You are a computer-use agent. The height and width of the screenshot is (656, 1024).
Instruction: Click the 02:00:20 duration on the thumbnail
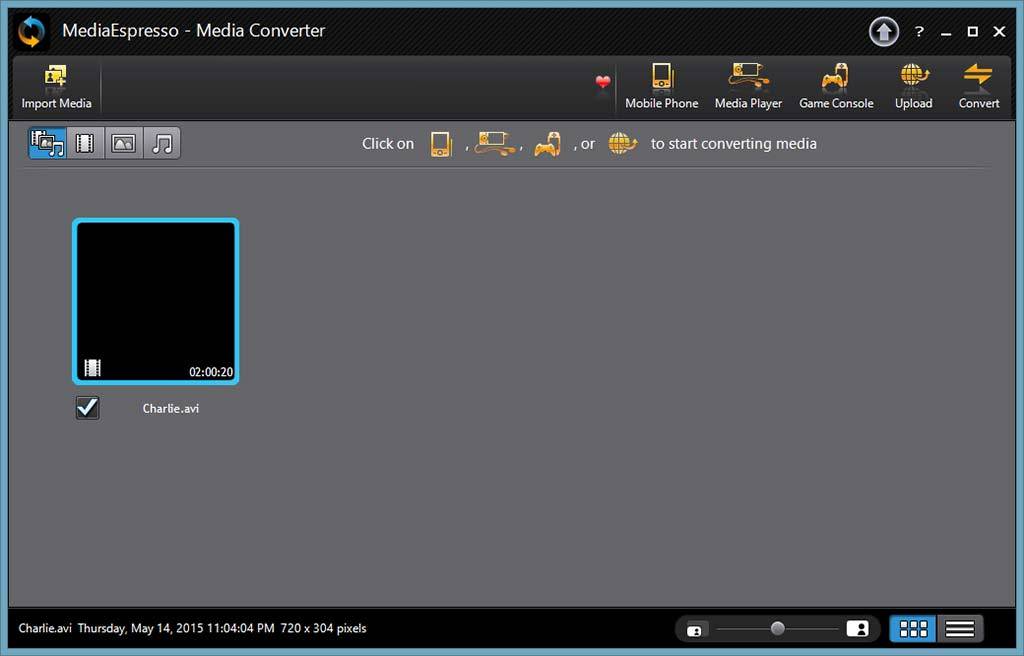click(x=211, y=372)
